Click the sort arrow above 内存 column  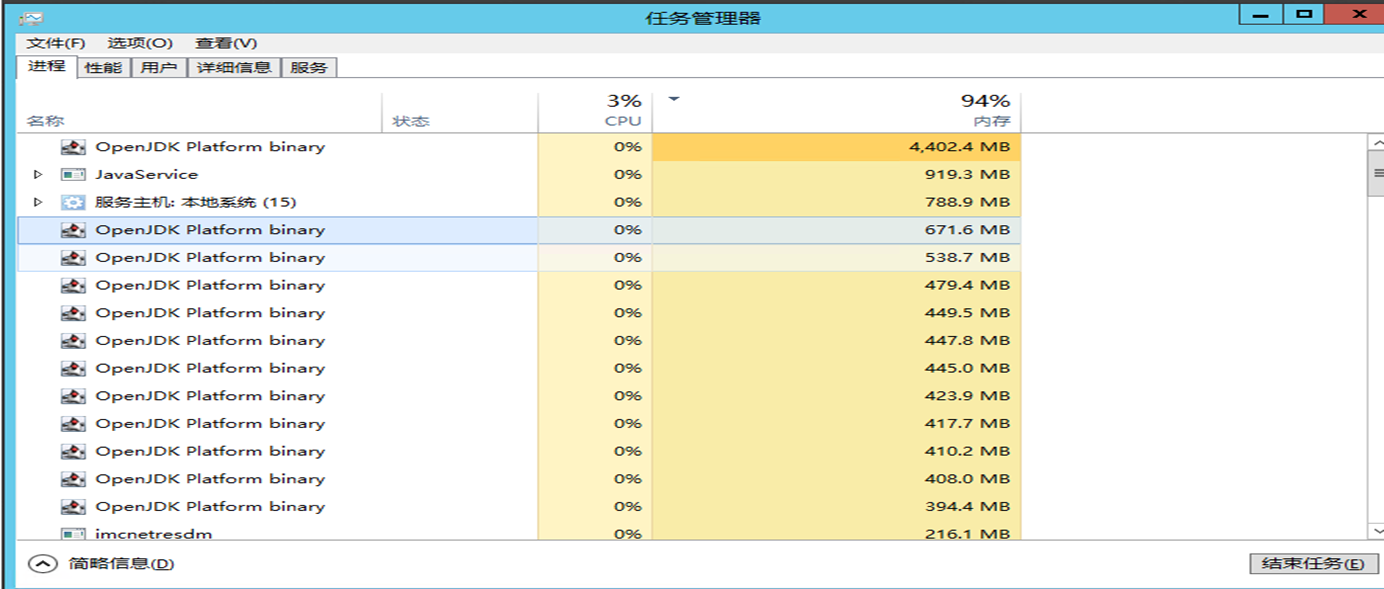point(674,99)
